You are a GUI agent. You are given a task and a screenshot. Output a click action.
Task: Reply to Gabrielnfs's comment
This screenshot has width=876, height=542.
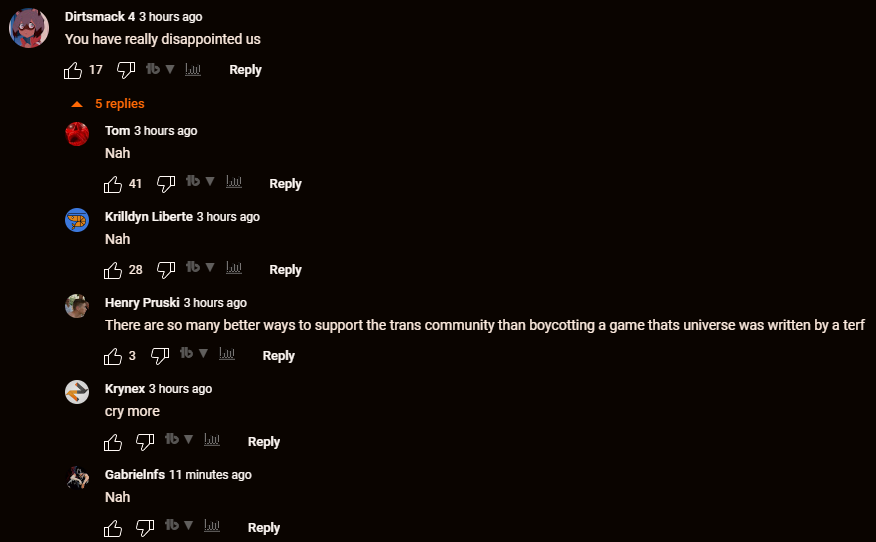click(264, 528)
